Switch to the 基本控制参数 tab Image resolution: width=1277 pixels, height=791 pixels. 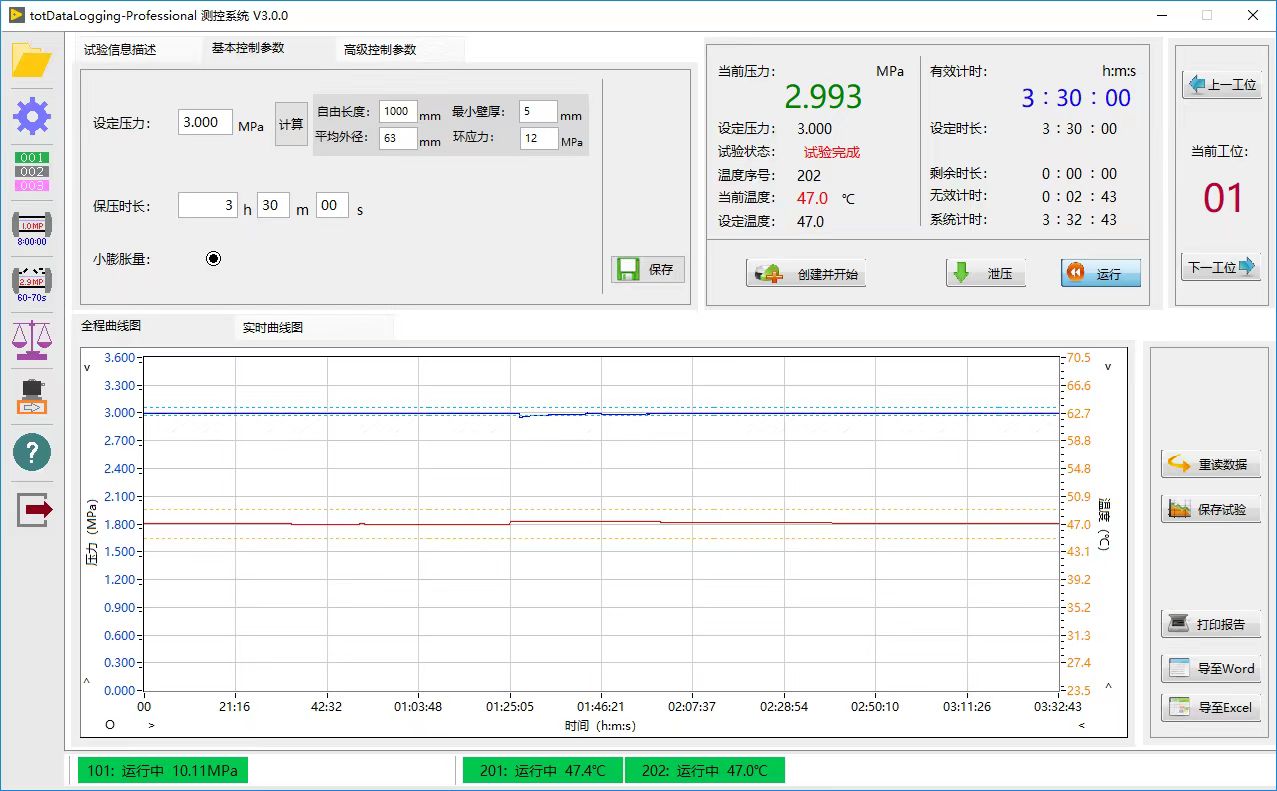click(x=248, y=48)
